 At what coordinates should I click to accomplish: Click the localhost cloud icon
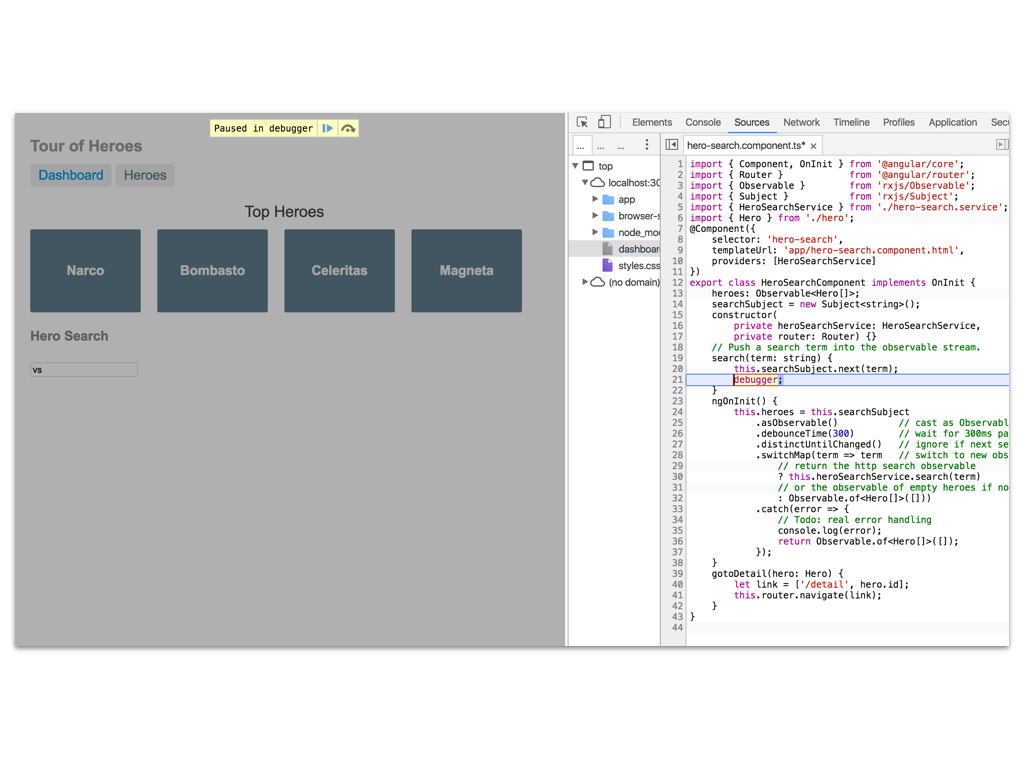(598, 183)
